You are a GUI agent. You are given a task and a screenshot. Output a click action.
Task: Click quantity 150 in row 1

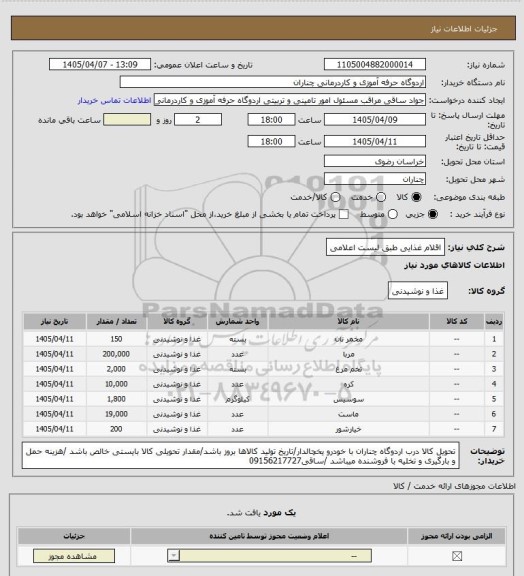click(x=116, y=339)
